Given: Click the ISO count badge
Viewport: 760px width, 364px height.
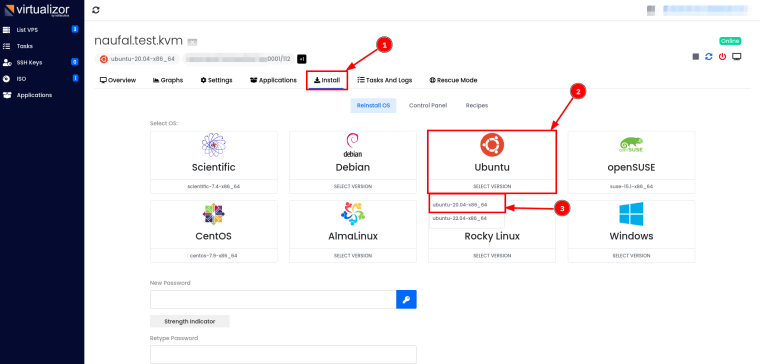Looking at the screenshot, I should [75, 78].
